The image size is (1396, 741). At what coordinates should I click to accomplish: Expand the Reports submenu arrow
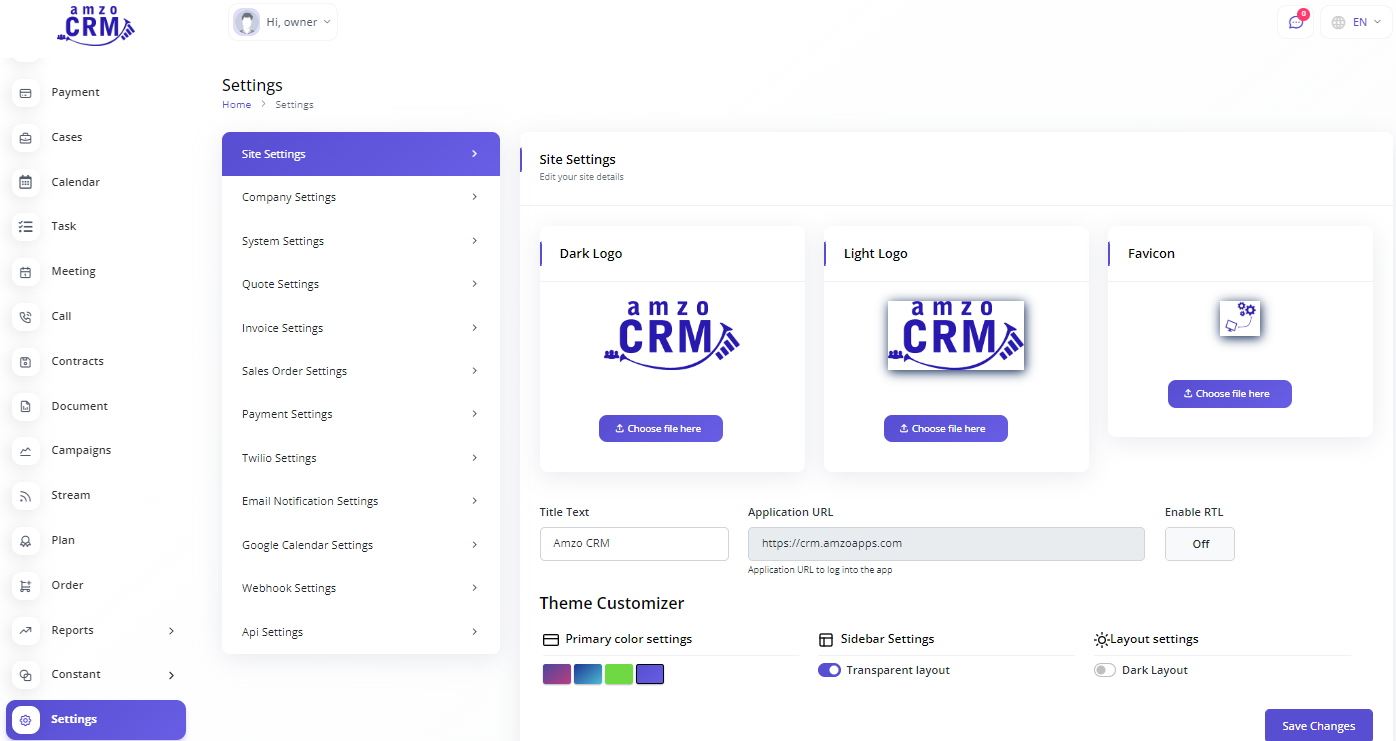171,631
